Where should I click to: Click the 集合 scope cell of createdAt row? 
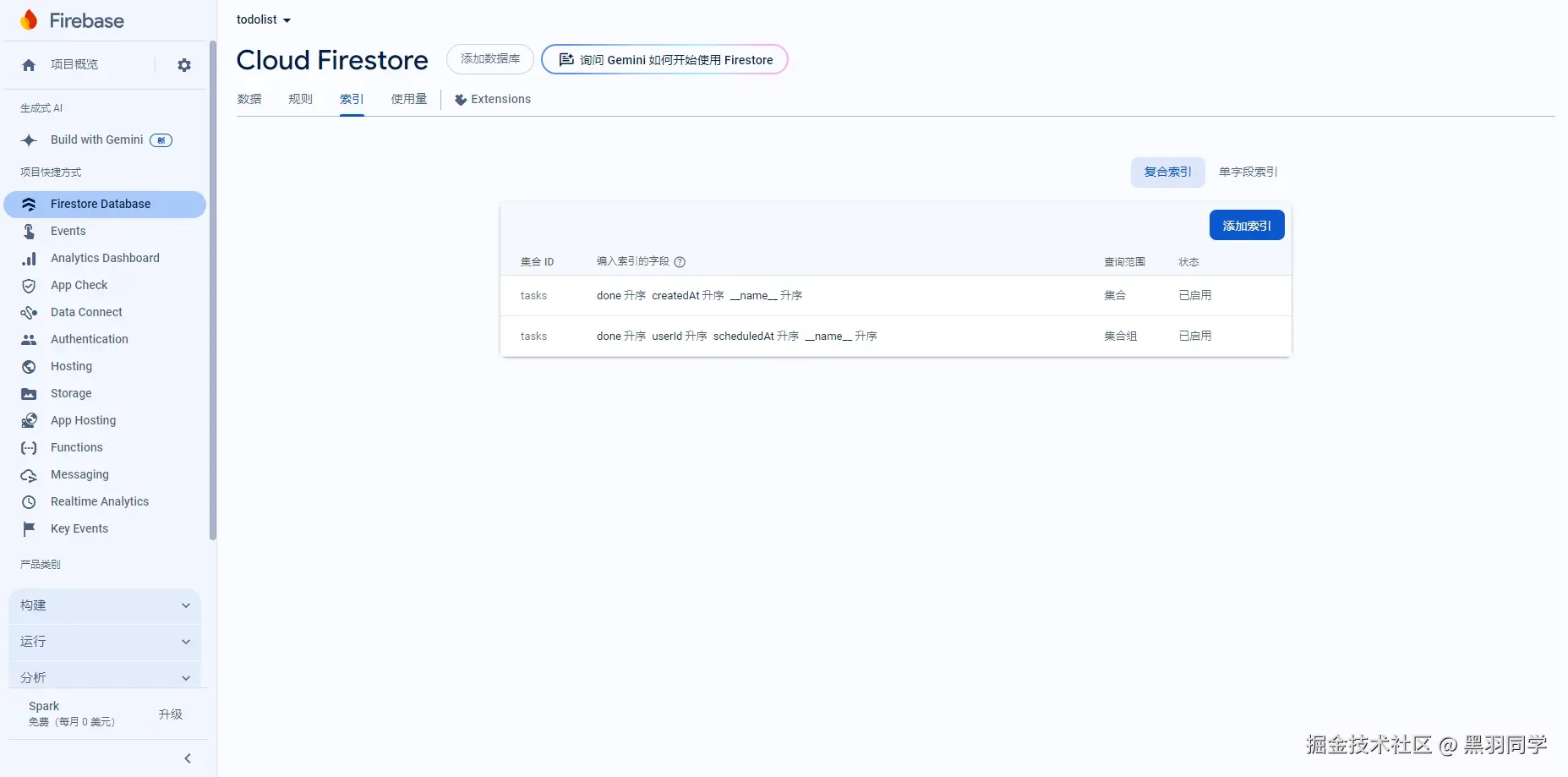[1115, 296]
